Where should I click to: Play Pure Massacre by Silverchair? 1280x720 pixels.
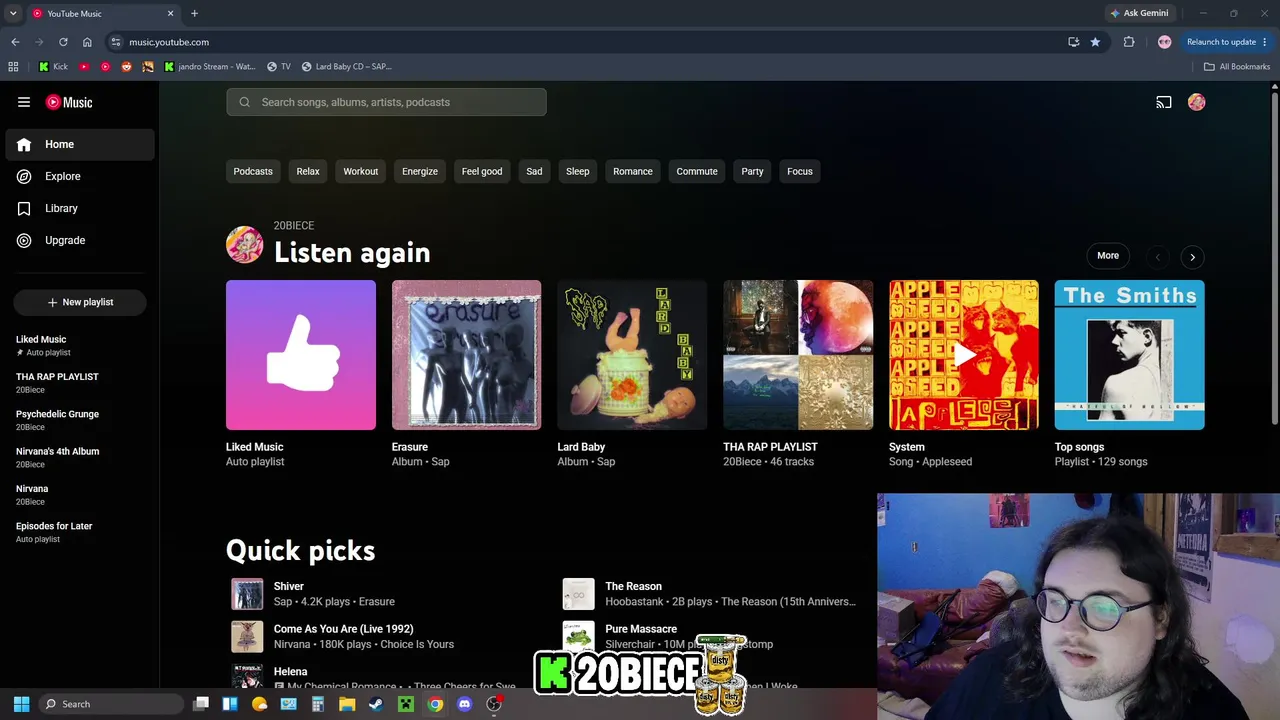pos(578,636)
